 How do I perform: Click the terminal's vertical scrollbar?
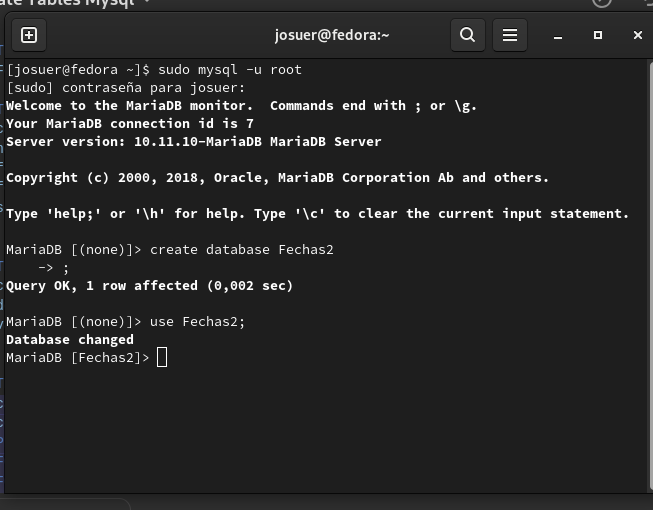(651, 275)
